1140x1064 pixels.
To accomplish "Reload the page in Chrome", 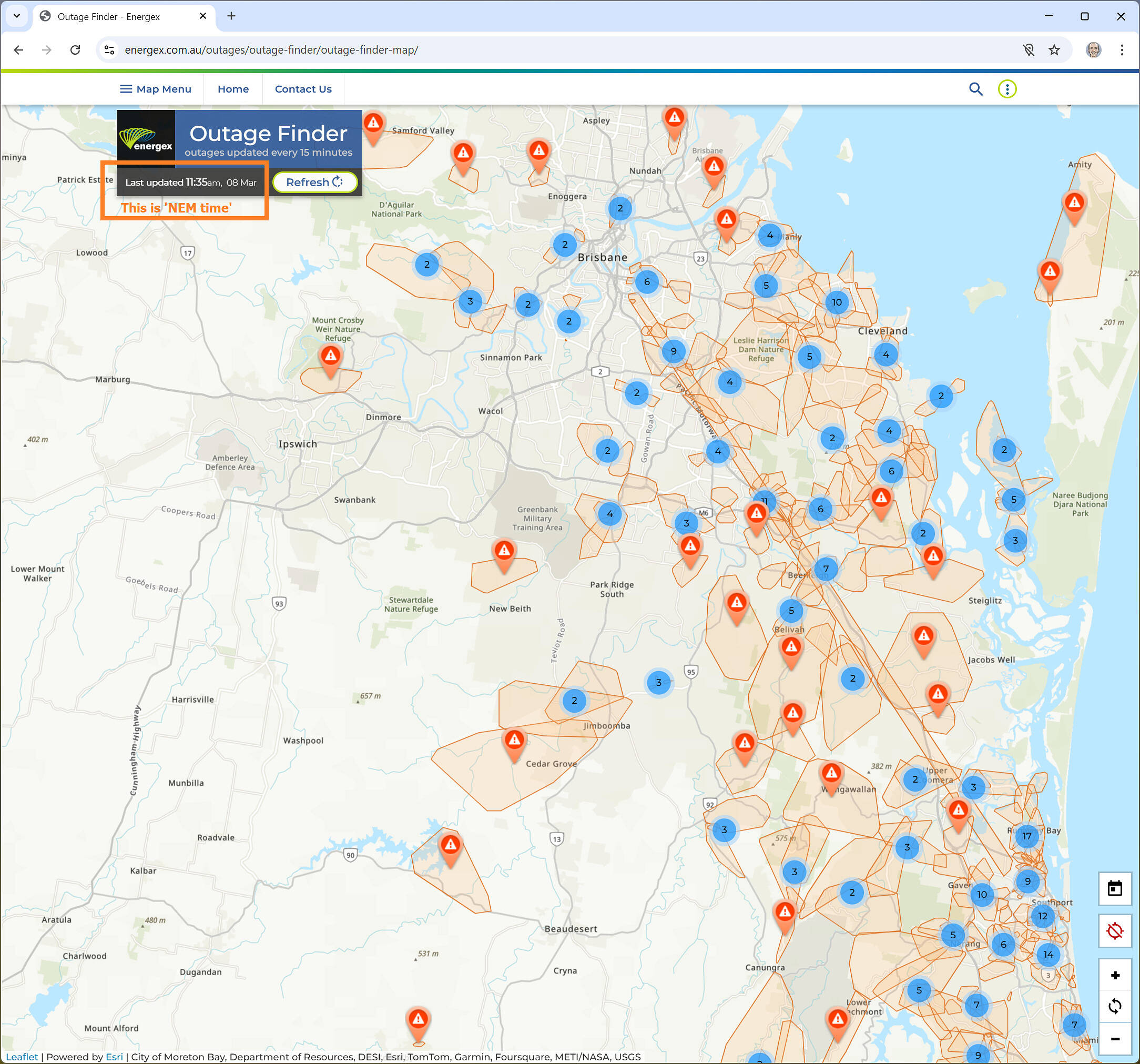I will click(75, 50).
